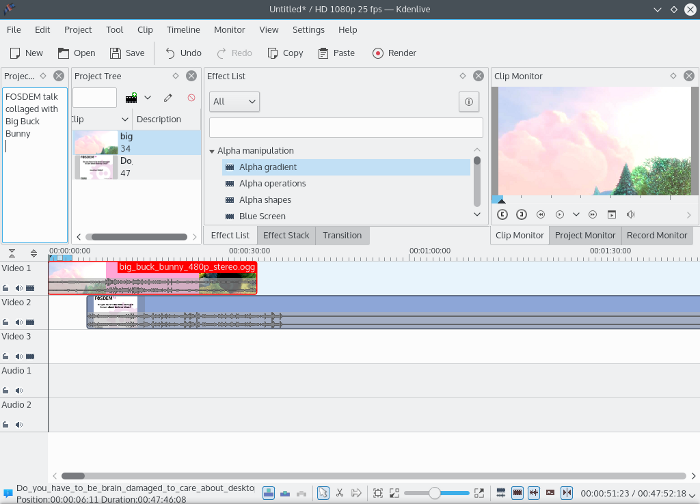The width and height of the screenshot is (700, 504).
Task: Click the Save button
Action: (127, 53)
